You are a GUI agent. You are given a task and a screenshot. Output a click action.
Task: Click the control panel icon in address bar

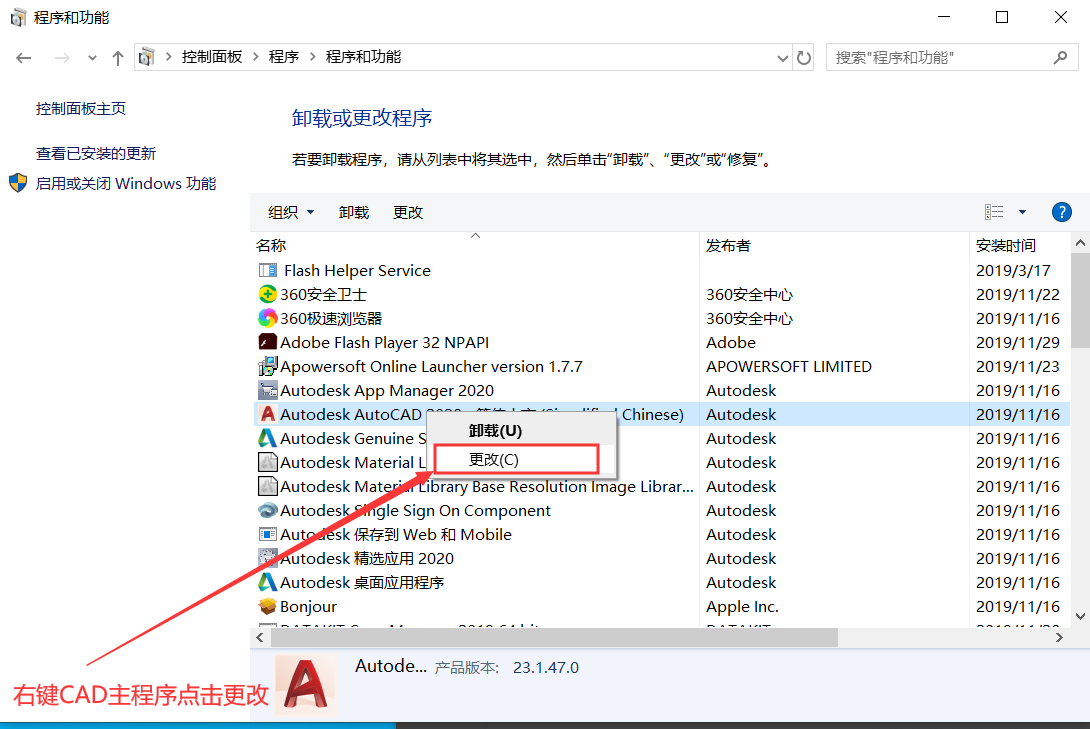(x=146, y=57)
